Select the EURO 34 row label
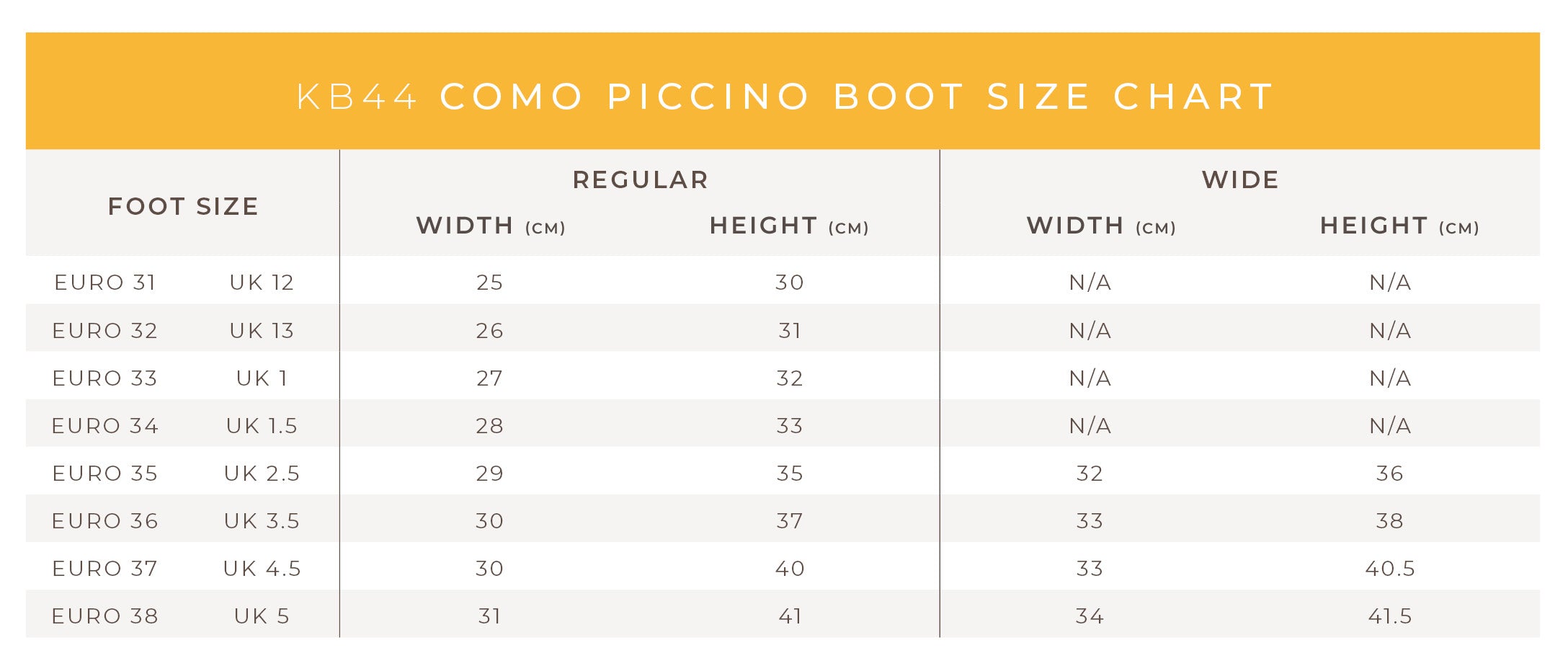This screenshot has width=1568, height=666. 105,426
